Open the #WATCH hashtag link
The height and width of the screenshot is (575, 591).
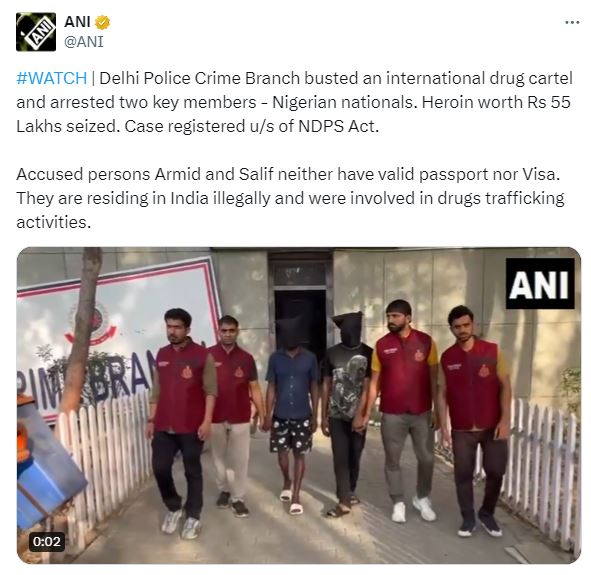[x=52, y=78]
